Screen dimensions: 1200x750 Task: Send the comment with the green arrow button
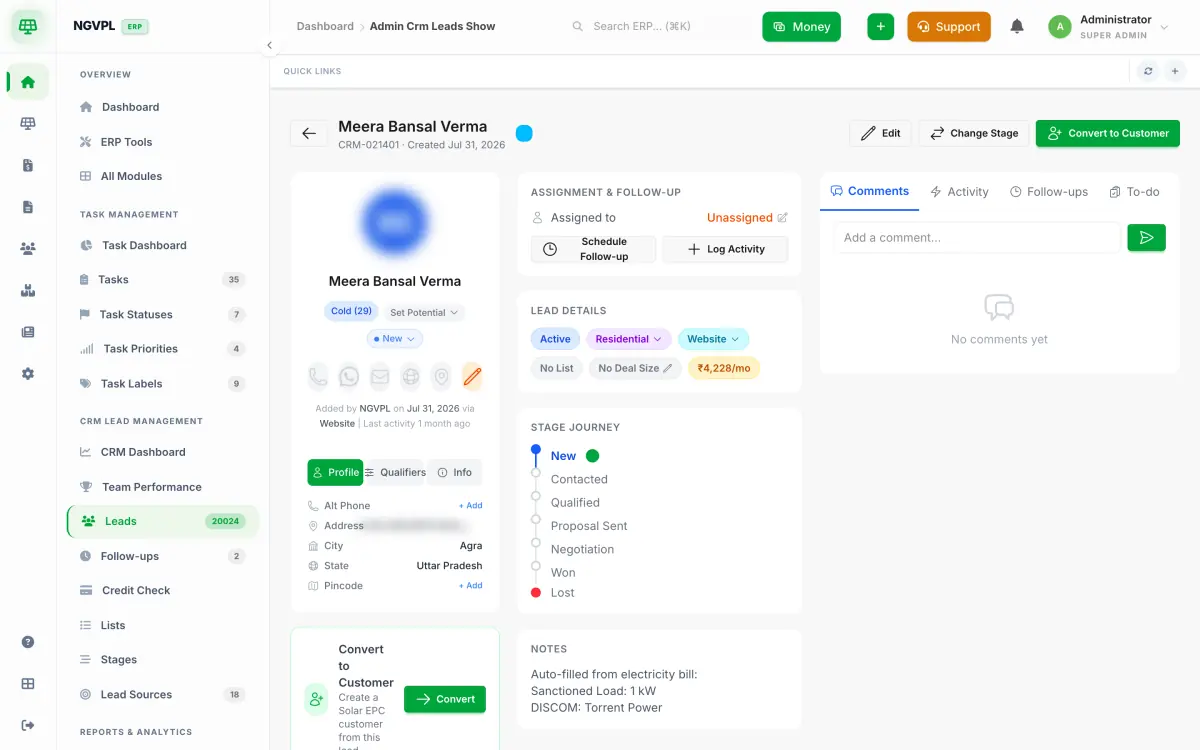click(x=1146, y=238)
